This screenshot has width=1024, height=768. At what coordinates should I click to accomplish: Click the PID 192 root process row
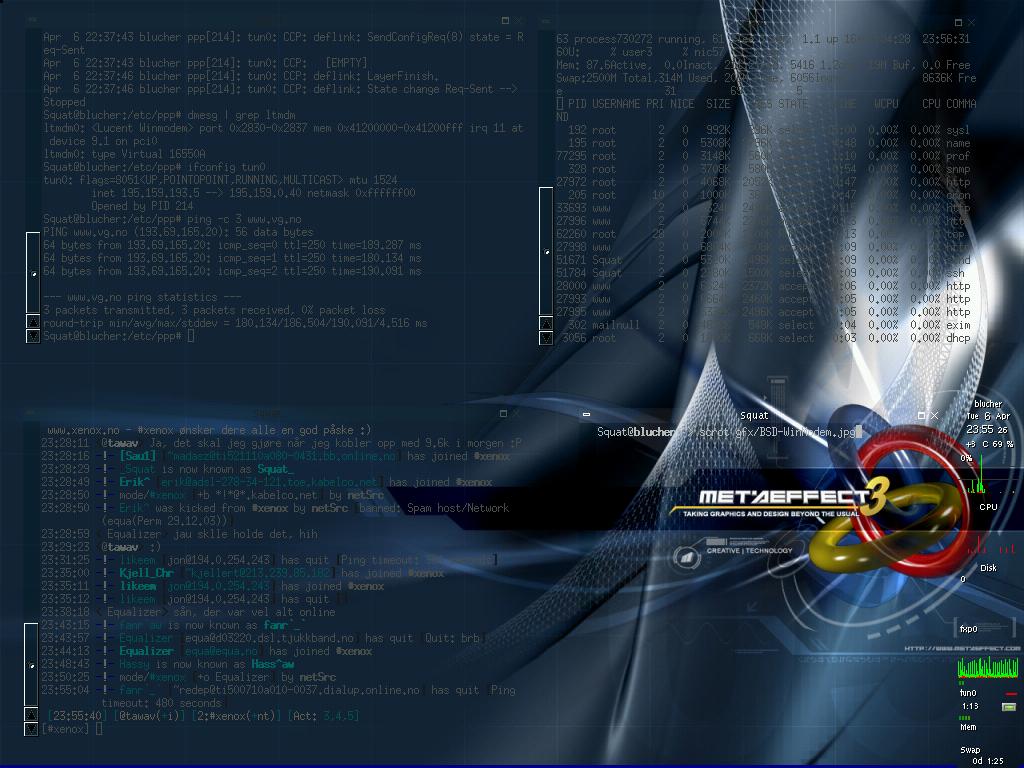coord(763,130)
